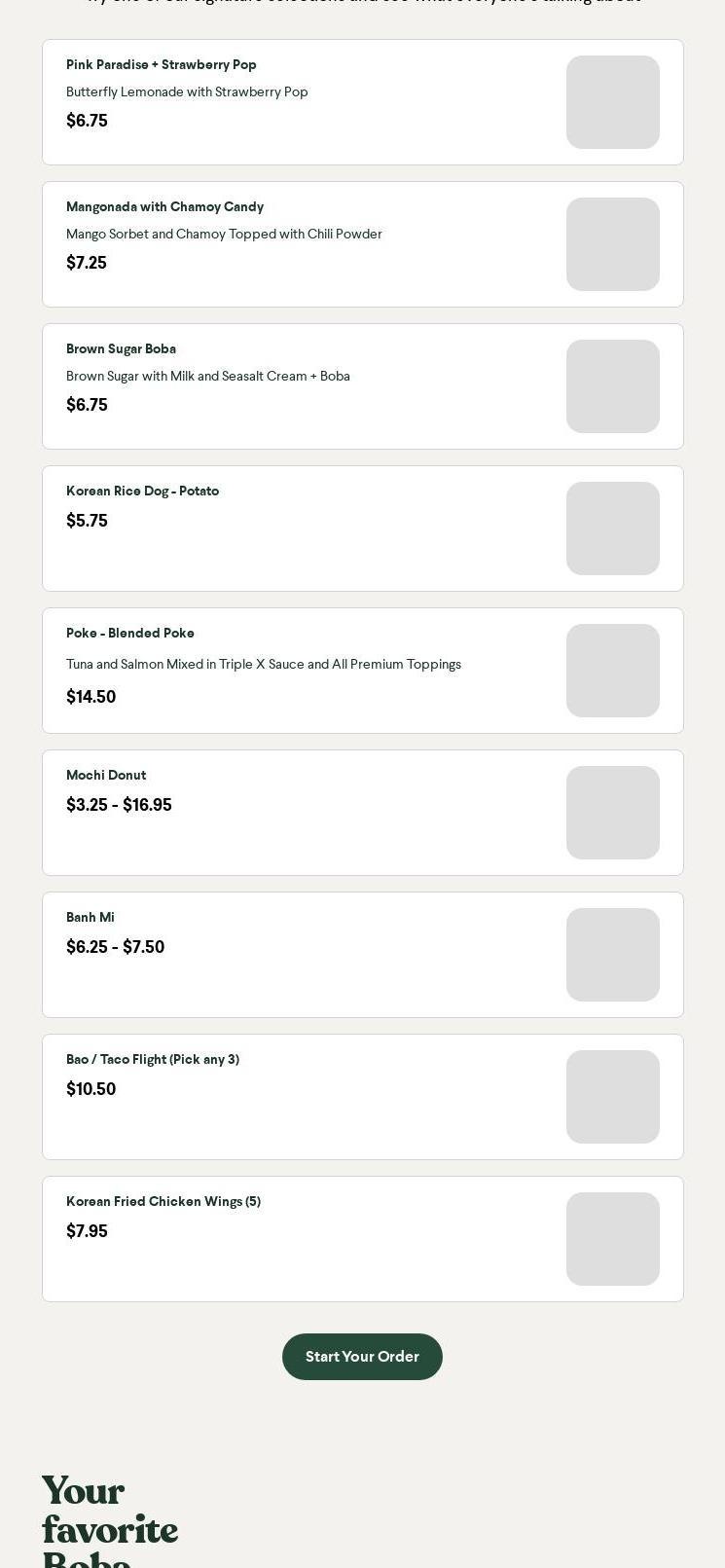The width and height of the screenshot is (725, 1568).
Task: Click the Mochi Donut image thumbnail
Action: (613, 813)
